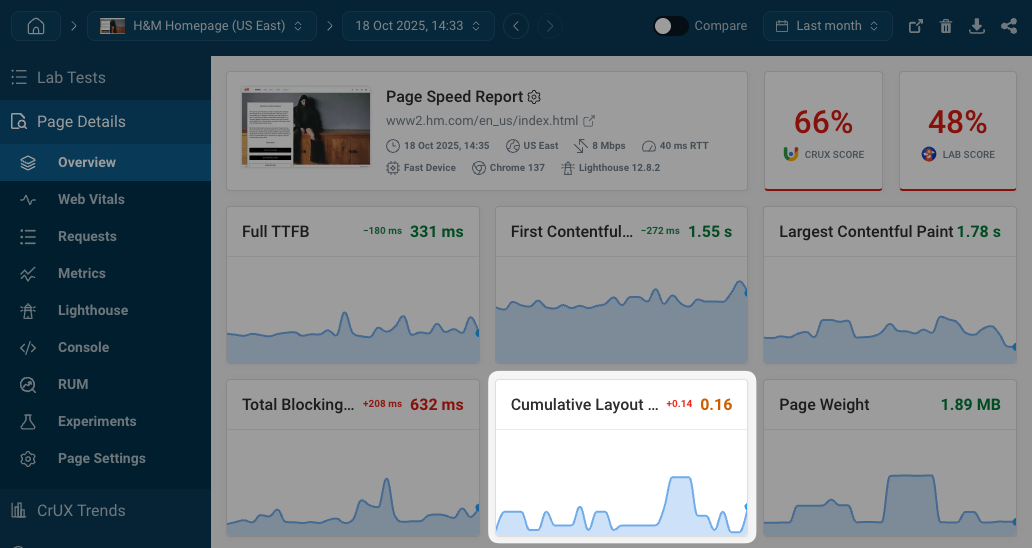Open the Web Vitals section

point(105,199)
